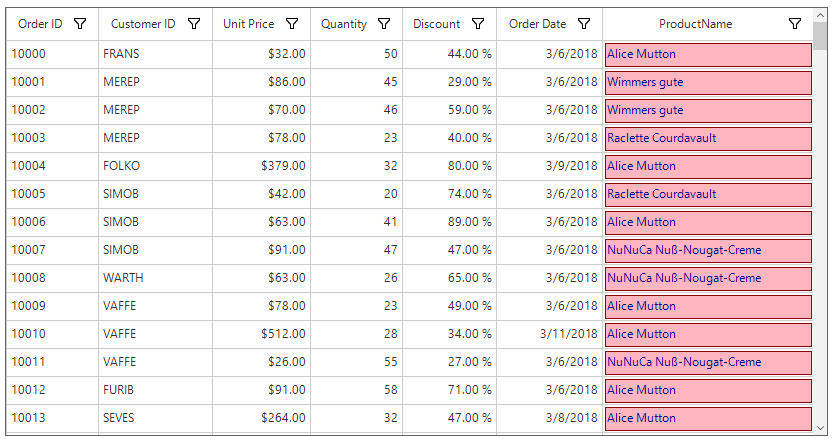Select unit price $264.00
The height and width of the screenshot is (439, 832).
coord(262,418)
